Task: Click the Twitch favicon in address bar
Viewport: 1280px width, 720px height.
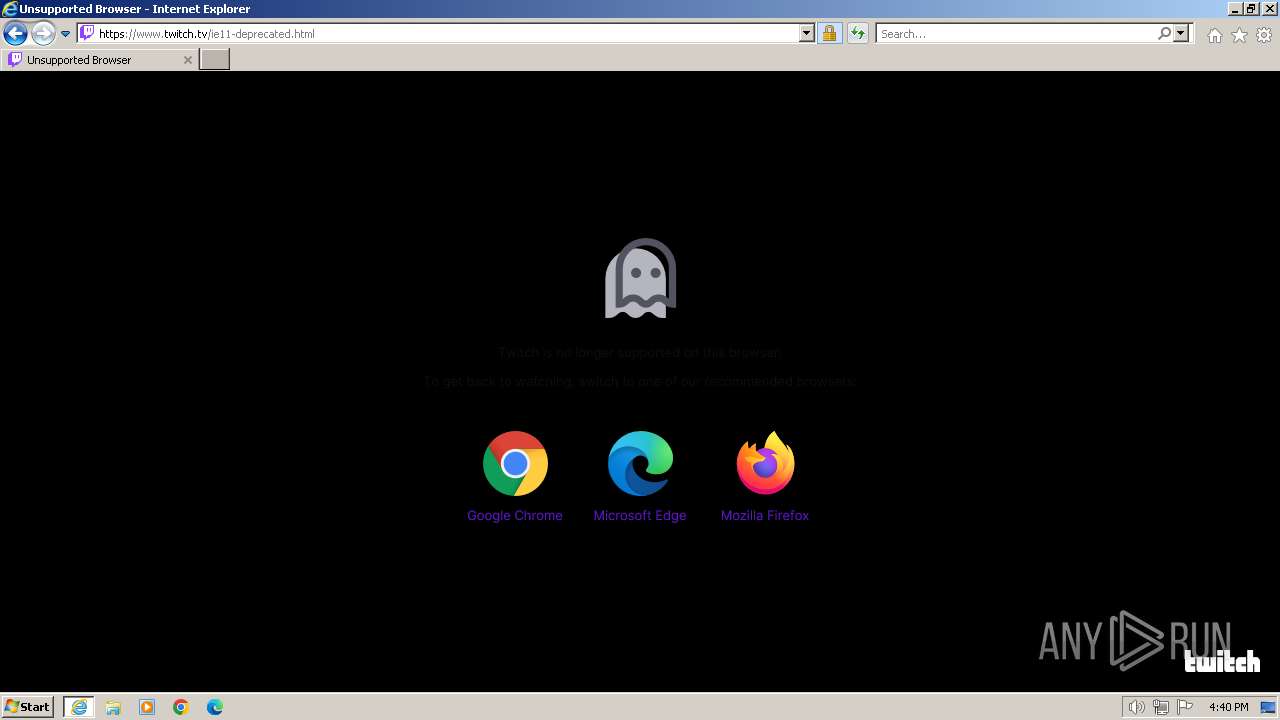Action: point(87,33)
